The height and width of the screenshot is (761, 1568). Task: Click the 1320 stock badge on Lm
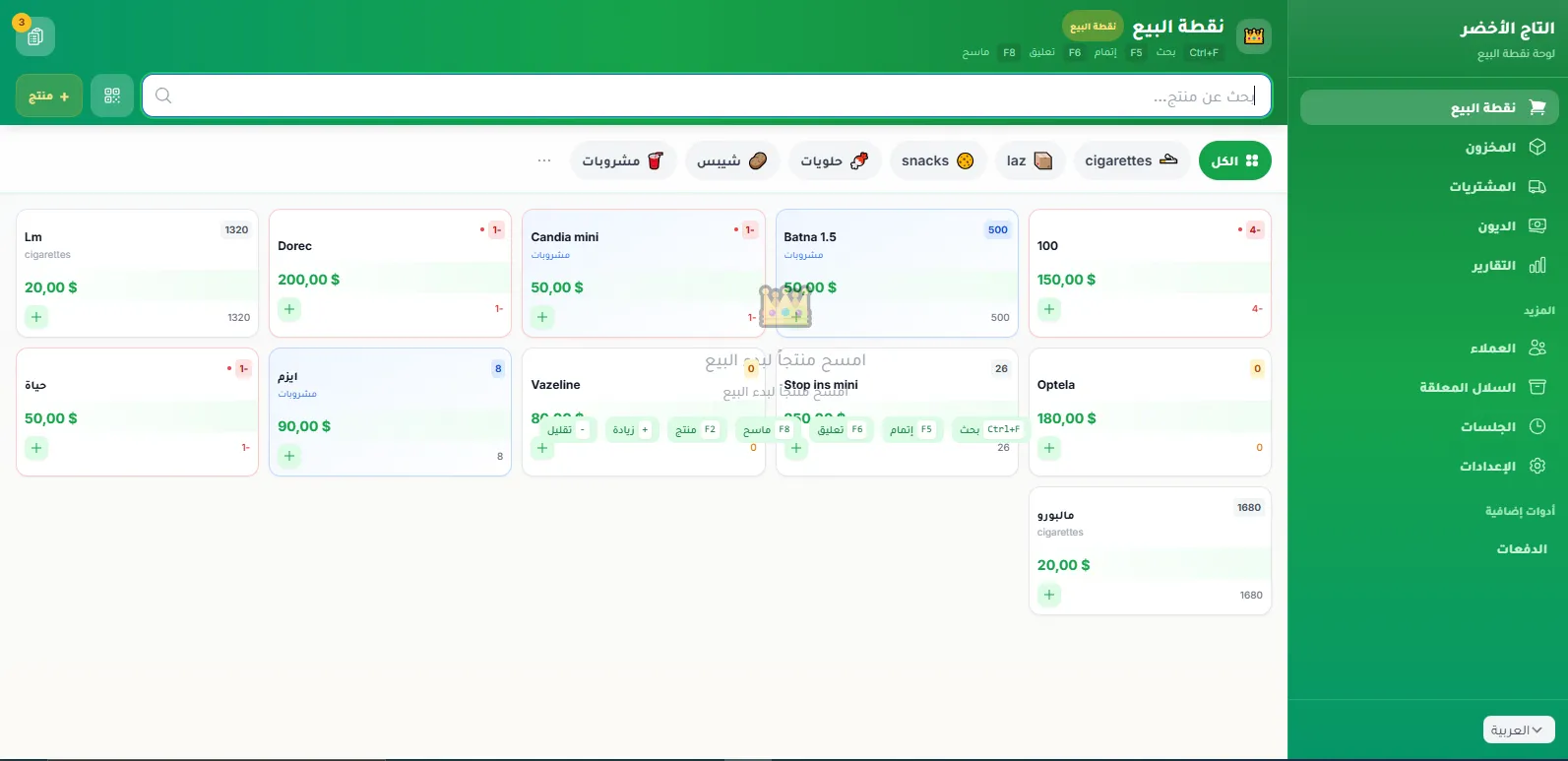click(236, 229)
